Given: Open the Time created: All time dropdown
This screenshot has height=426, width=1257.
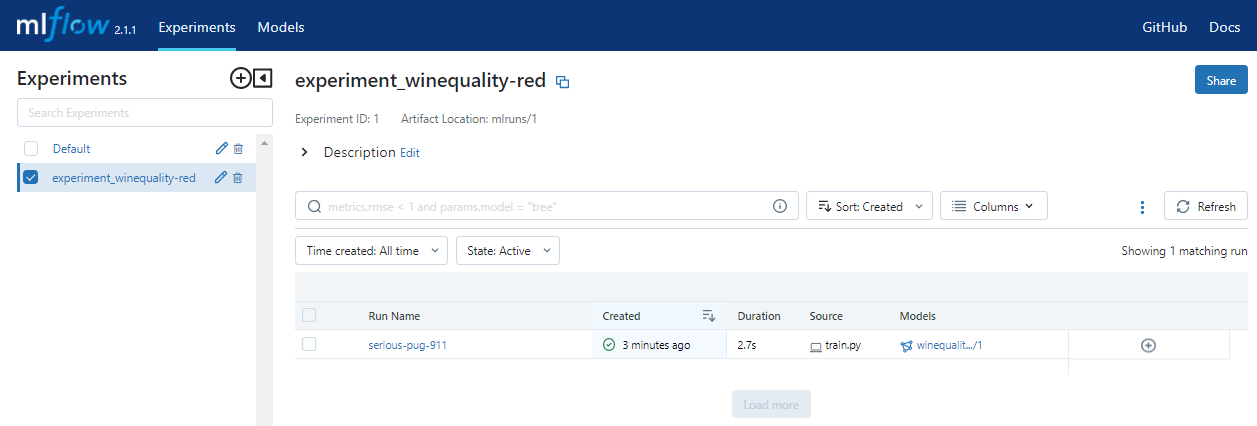Looking at the screenshot, I should [372, 251].
